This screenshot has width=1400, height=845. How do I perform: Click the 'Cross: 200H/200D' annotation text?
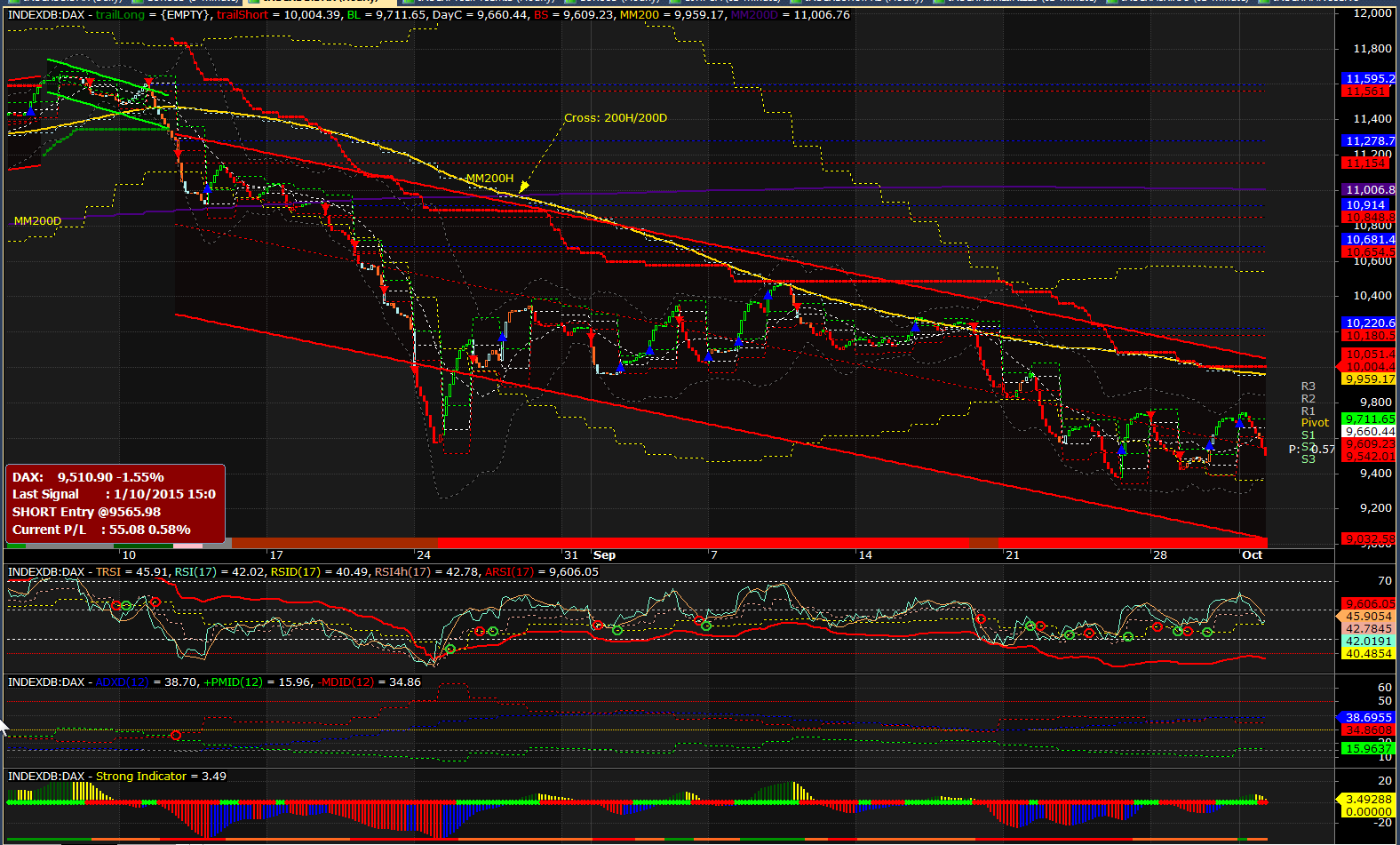(x=616, y=117)
